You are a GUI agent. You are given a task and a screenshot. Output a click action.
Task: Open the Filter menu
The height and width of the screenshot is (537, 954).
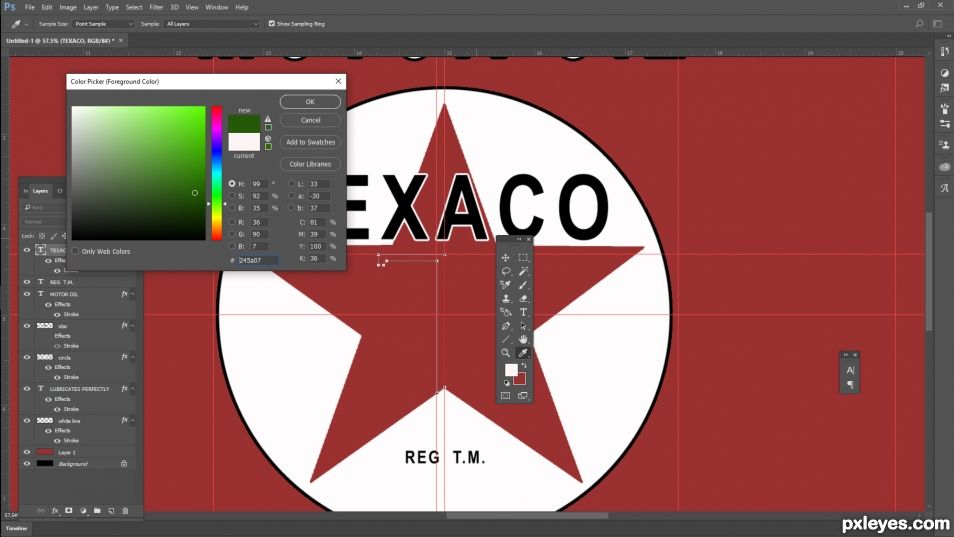(x=156, y=7)
